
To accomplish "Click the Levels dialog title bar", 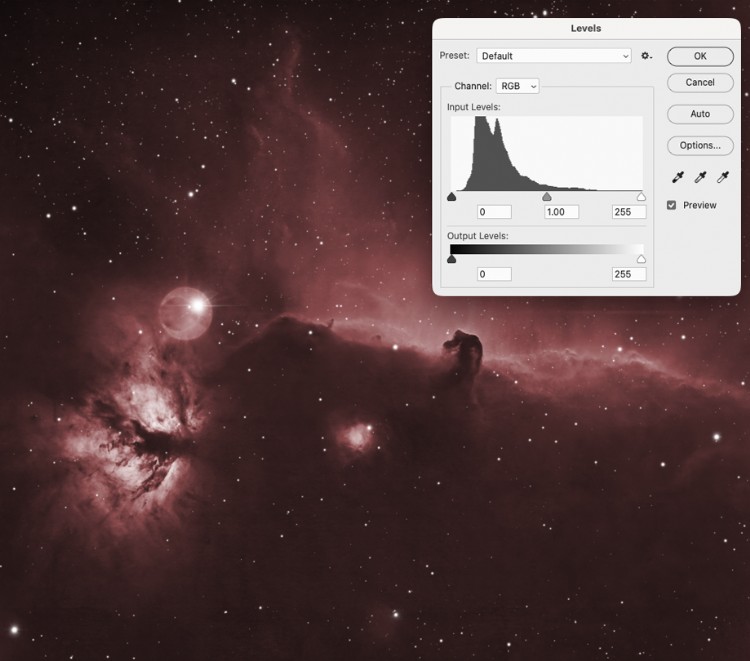I will point(586,28).
